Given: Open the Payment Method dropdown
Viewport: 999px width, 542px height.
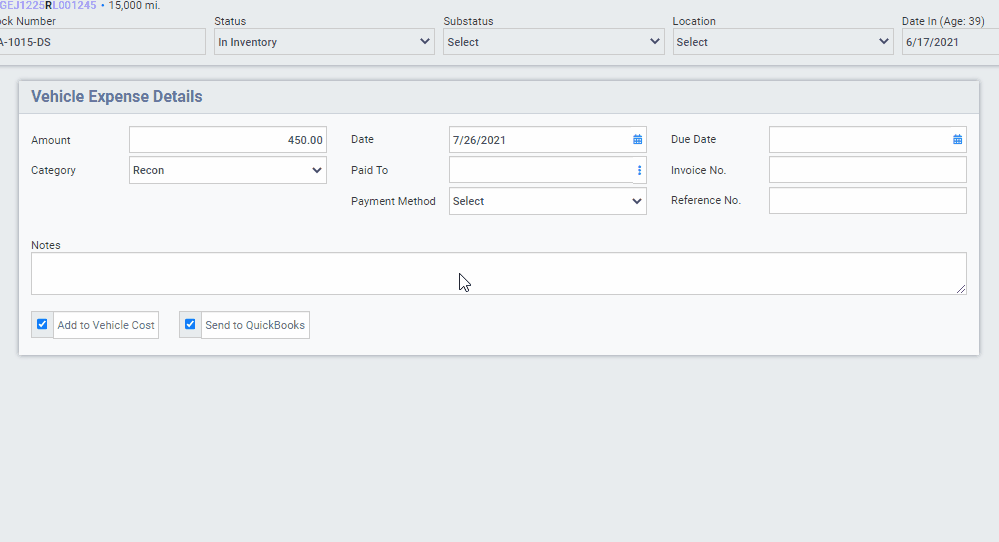Looking at the screenshot, I should (547, 201).
